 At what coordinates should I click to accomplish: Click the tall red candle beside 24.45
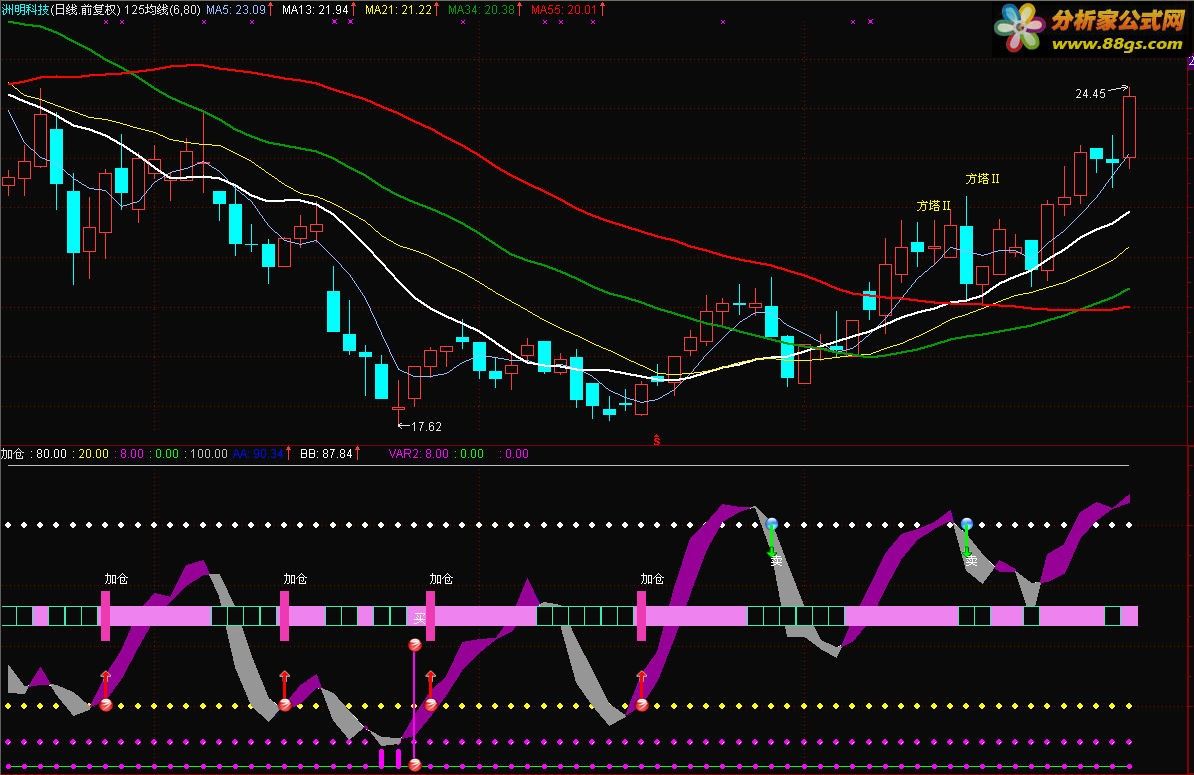point(1129,126)
